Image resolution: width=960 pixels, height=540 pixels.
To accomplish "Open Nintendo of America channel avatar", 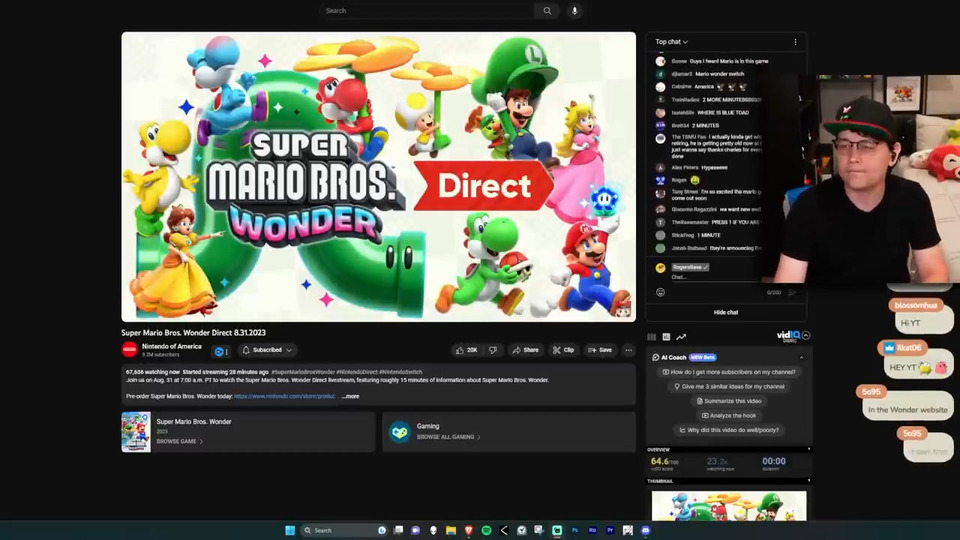I will click(x=129, y=350).
